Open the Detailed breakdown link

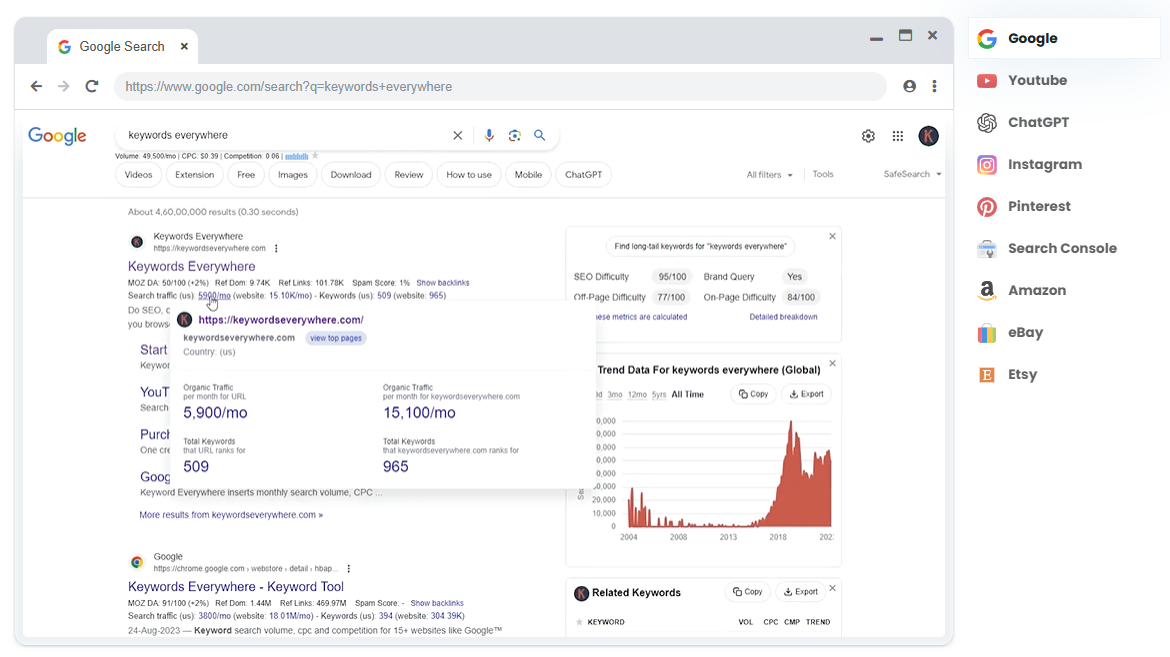[783, 317]
